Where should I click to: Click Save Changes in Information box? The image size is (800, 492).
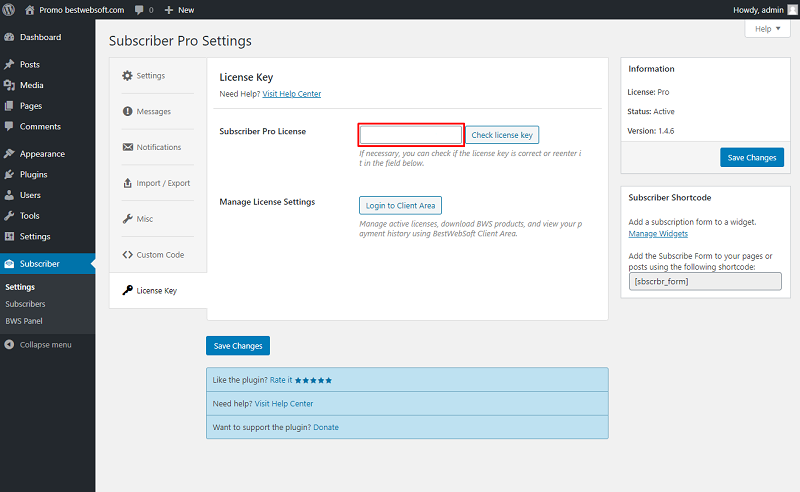pos(752,157)
